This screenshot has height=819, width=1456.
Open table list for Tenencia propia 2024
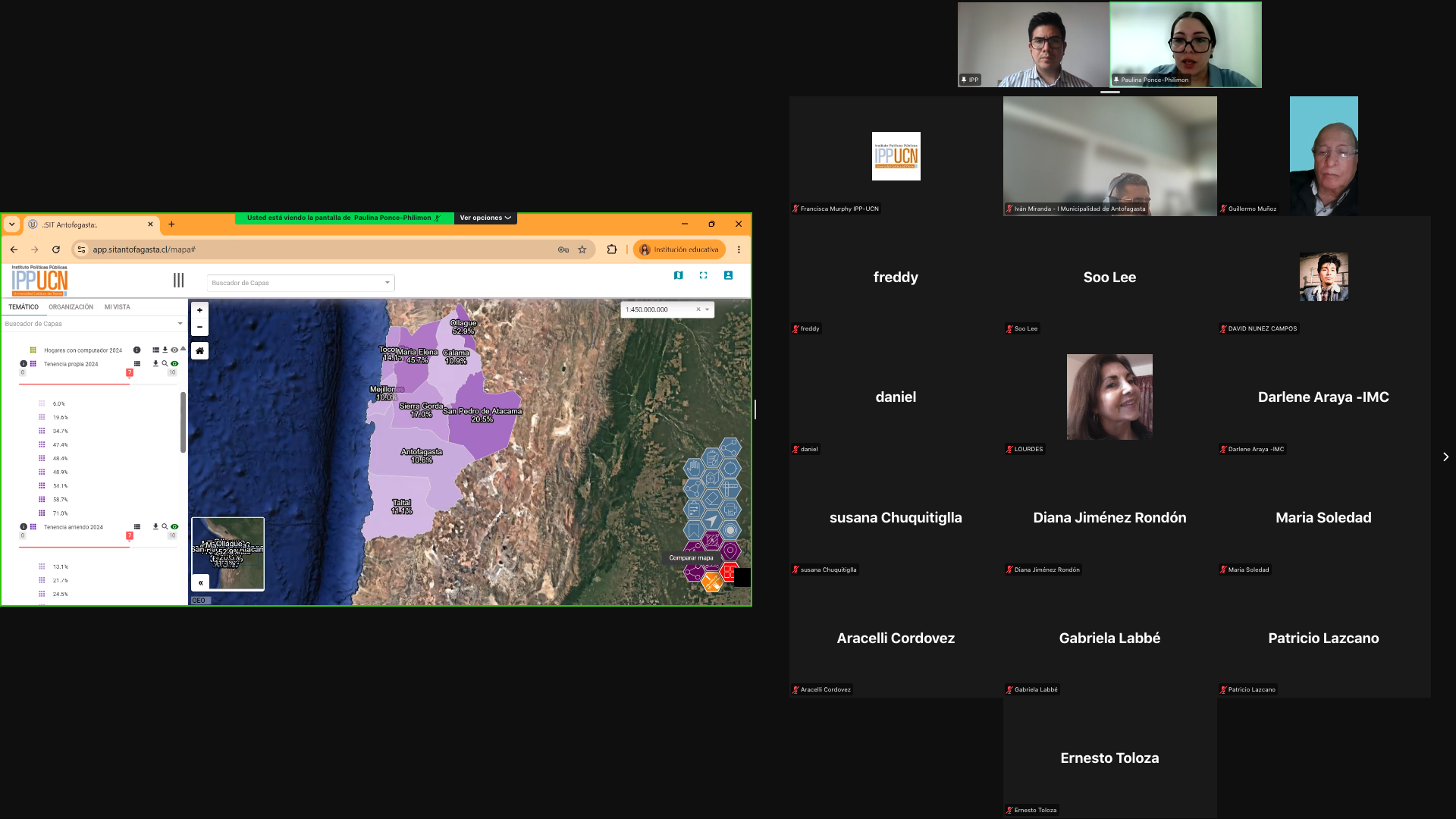[136, 364]
